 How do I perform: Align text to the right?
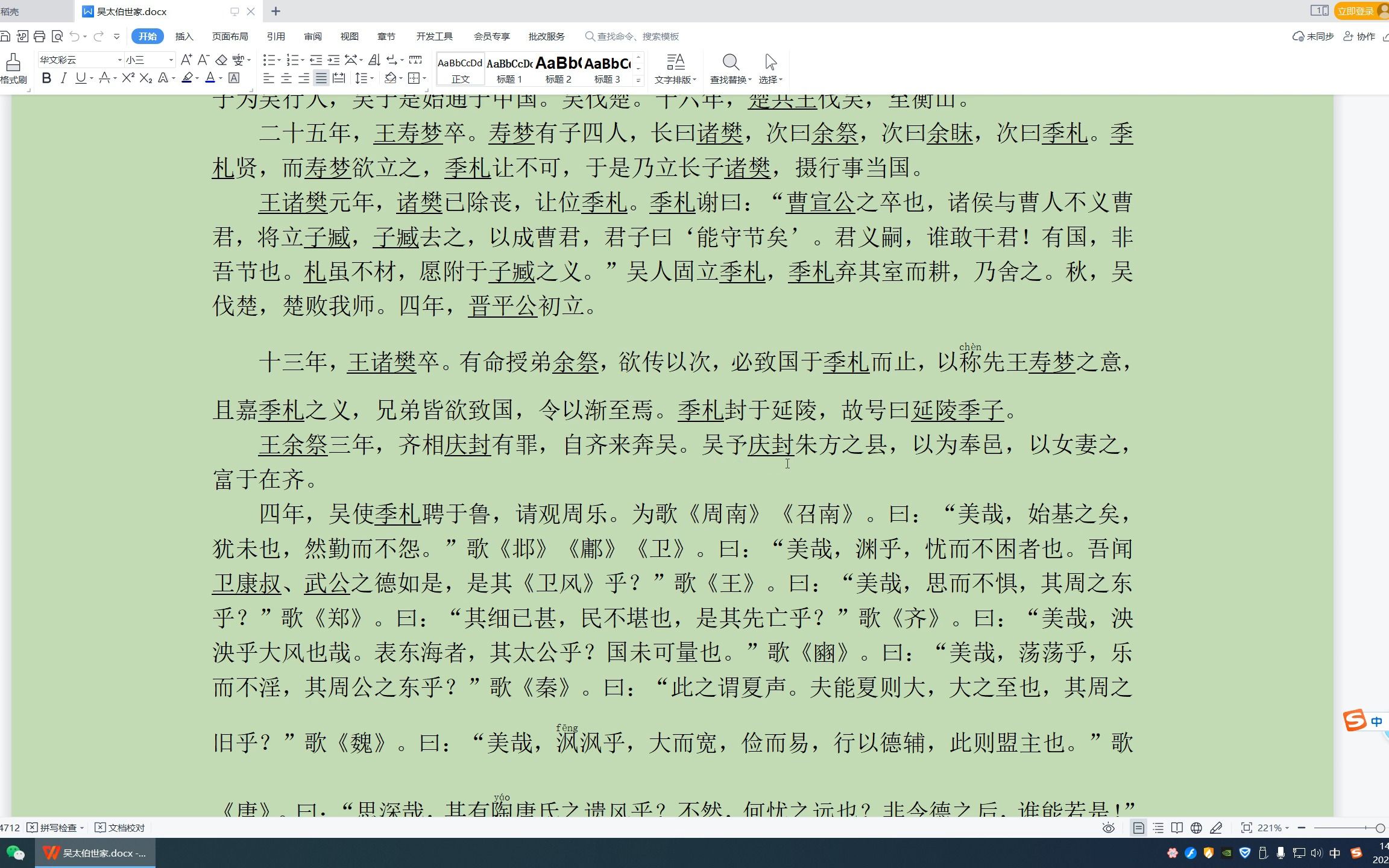(x=304, y=78)
